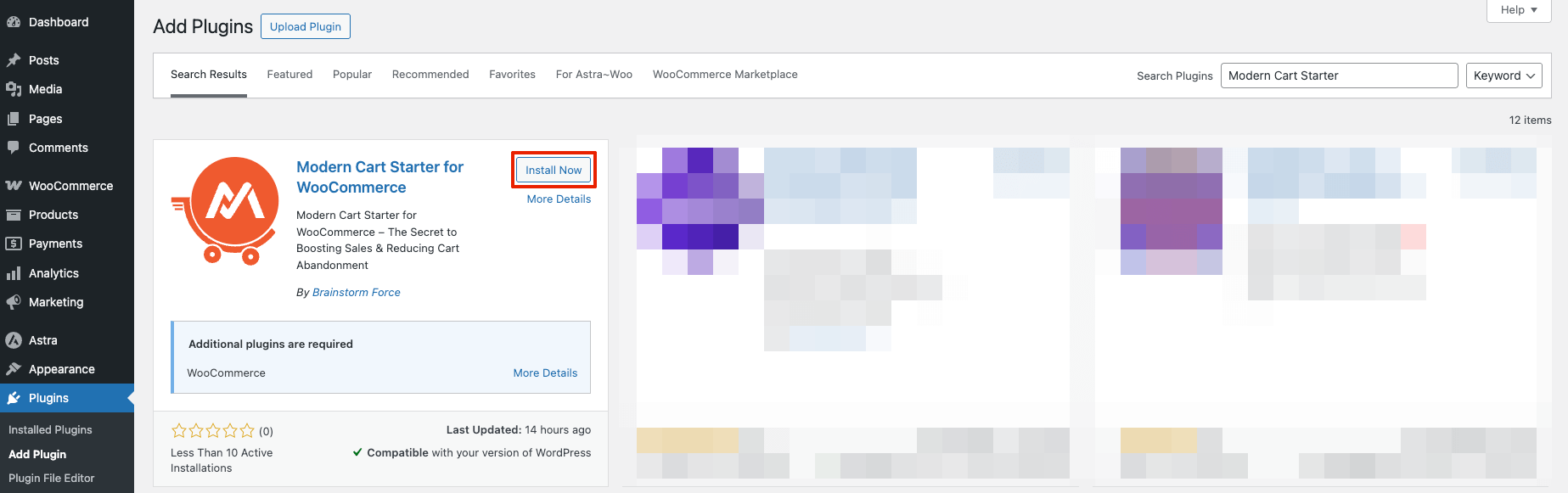Image resolution: width=1568 pixels, height=493 pixels.
Task: Select the Add Plugin submenu item
Action: pos(37,455)
